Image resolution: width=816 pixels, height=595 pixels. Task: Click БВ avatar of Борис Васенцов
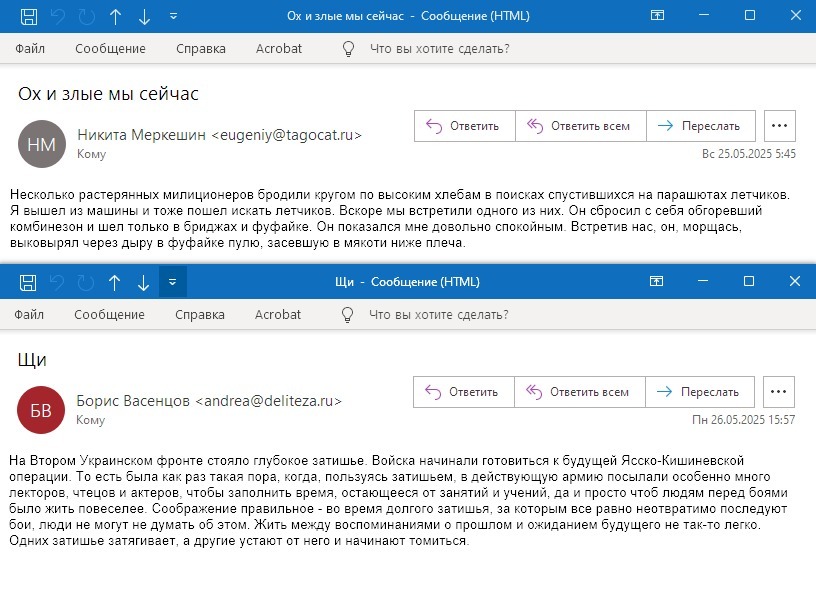pyautogui.click(x=41, y=409)
